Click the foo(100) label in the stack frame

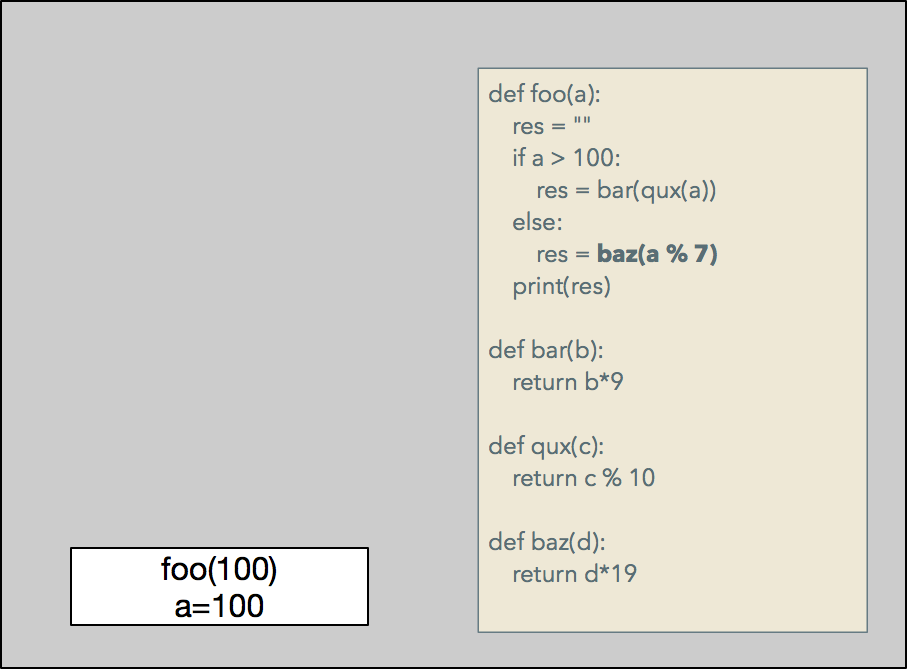point(219,570)
